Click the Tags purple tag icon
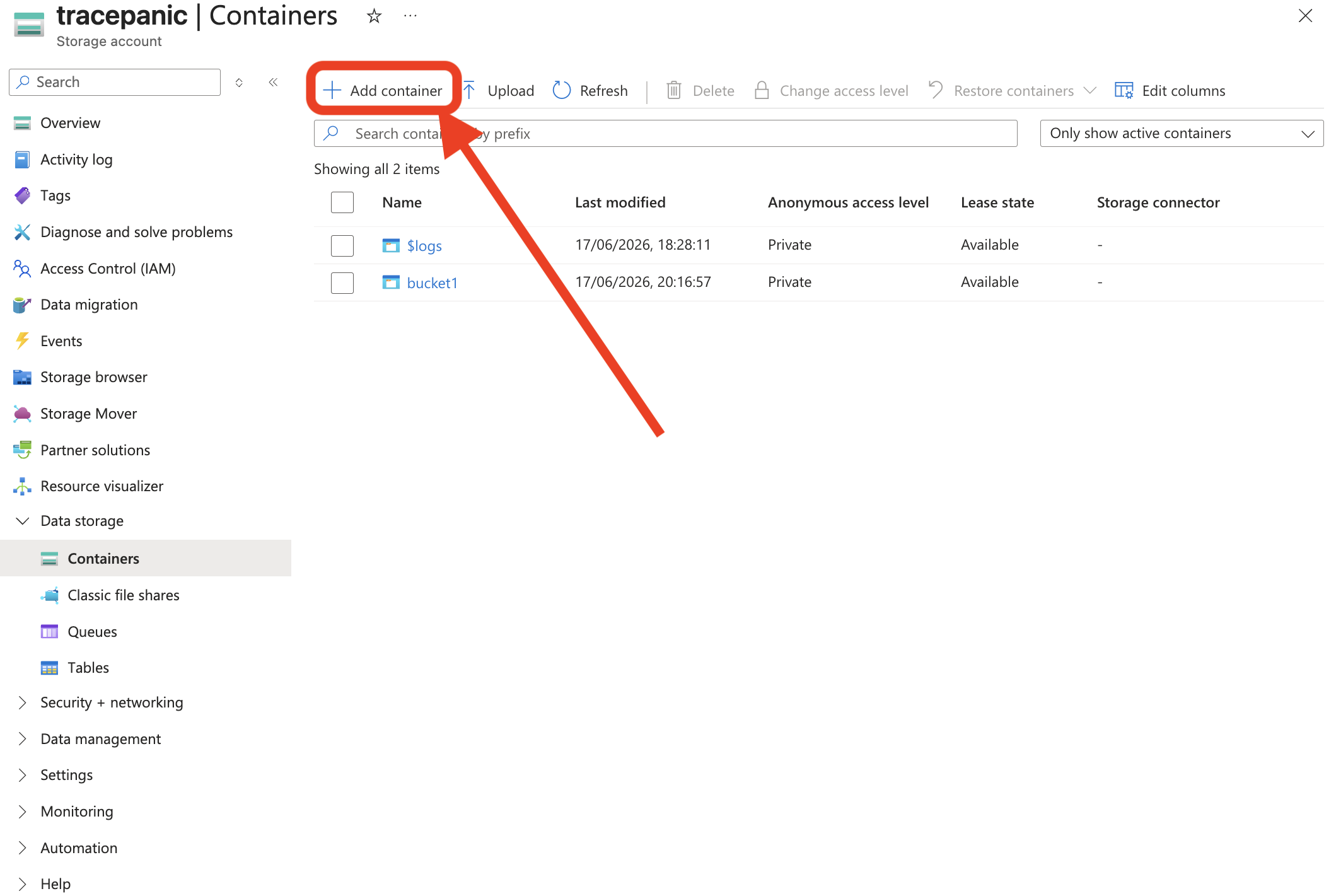This screenshot has height=896, width=1336. click(22, 195)
